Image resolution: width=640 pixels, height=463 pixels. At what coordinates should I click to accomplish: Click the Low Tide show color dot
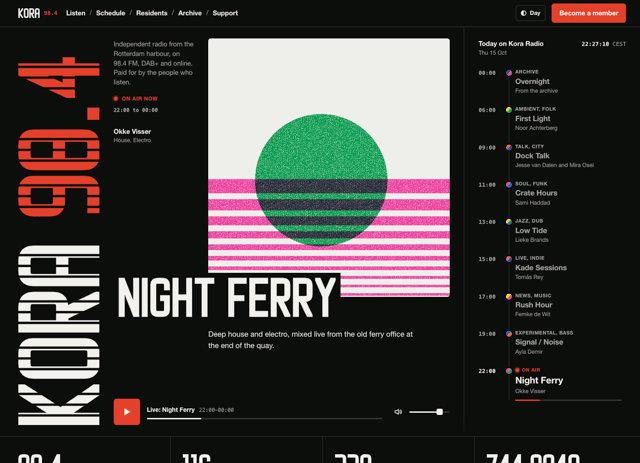point(509,222)
